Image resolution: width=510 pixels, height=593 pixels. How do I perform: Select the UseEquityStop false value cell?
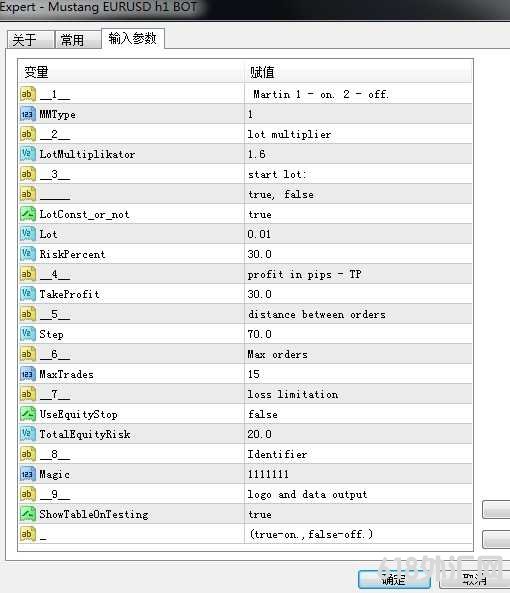click(x=358, y=414)
